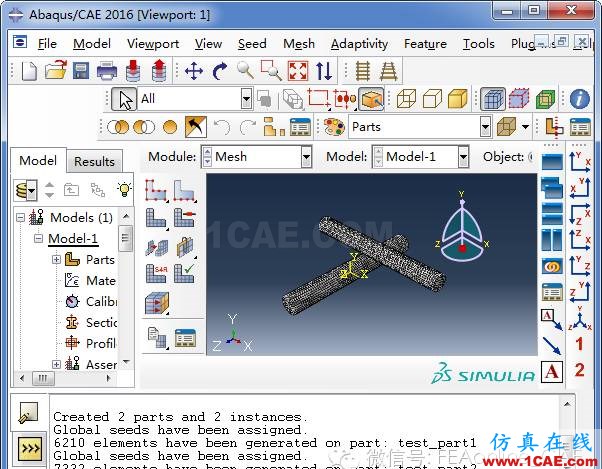Click the arrow annotation tool icon
Screen dimensions: 602x469
pos(552,345)
